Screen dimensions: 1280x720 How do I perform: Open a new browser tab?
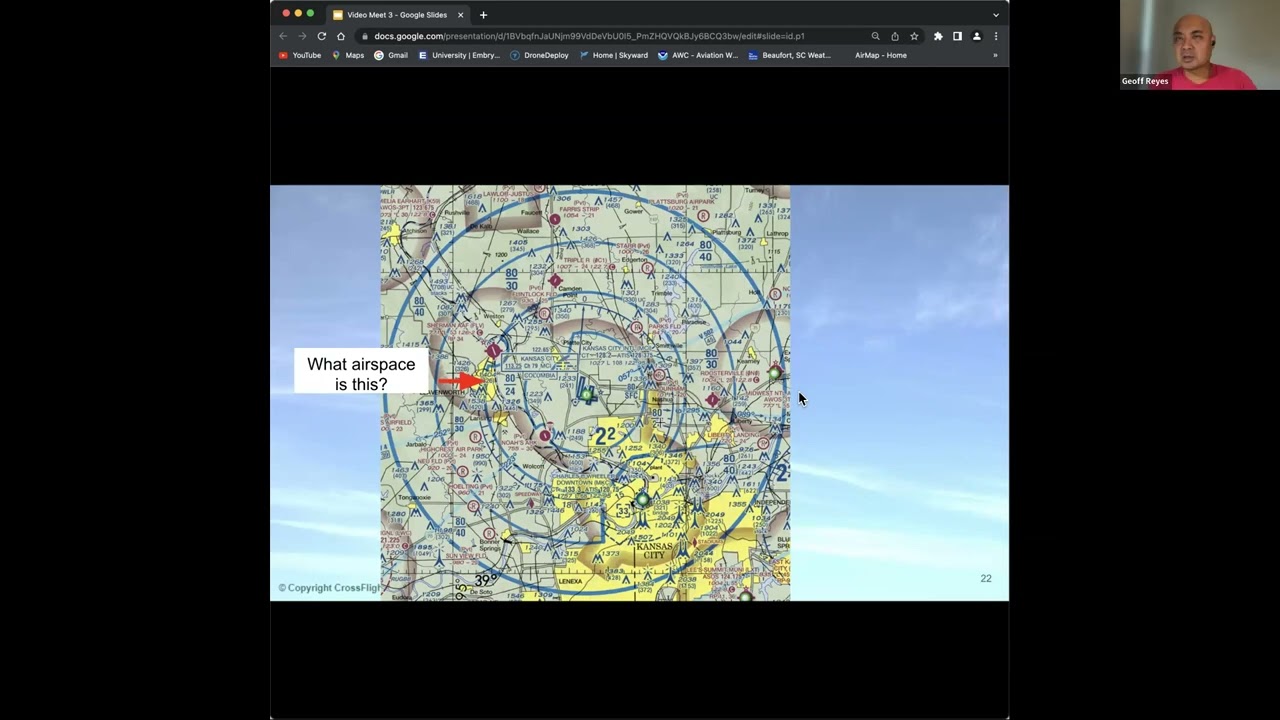[x=483, y=15]
